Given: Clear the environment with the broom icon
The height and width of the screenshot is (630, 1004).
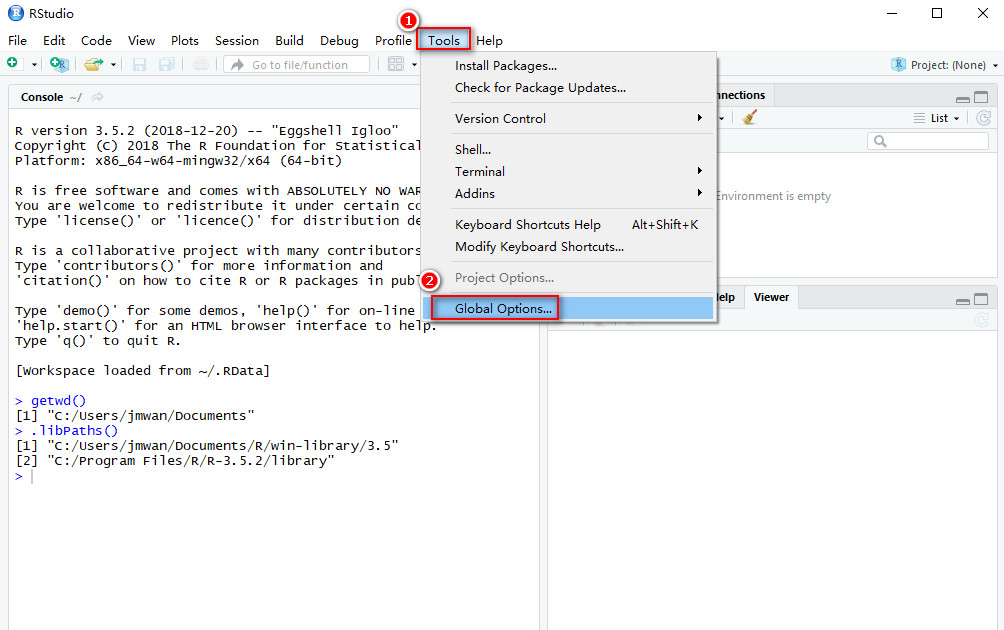Looking at the screenshot, I should [x=749, y=117].
